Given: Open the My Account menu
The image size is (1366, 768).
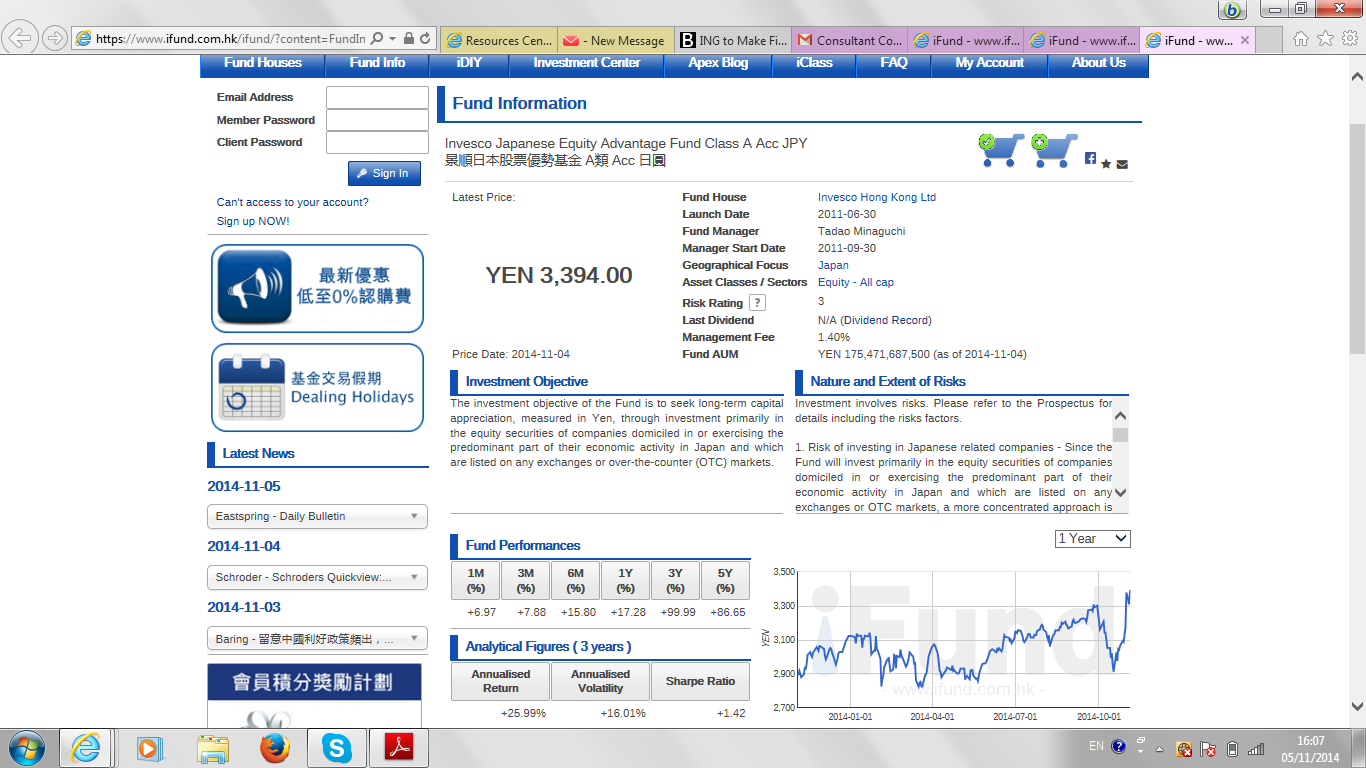Looking at the screenshot, I should pyautogui.click(x=990, y=63).
